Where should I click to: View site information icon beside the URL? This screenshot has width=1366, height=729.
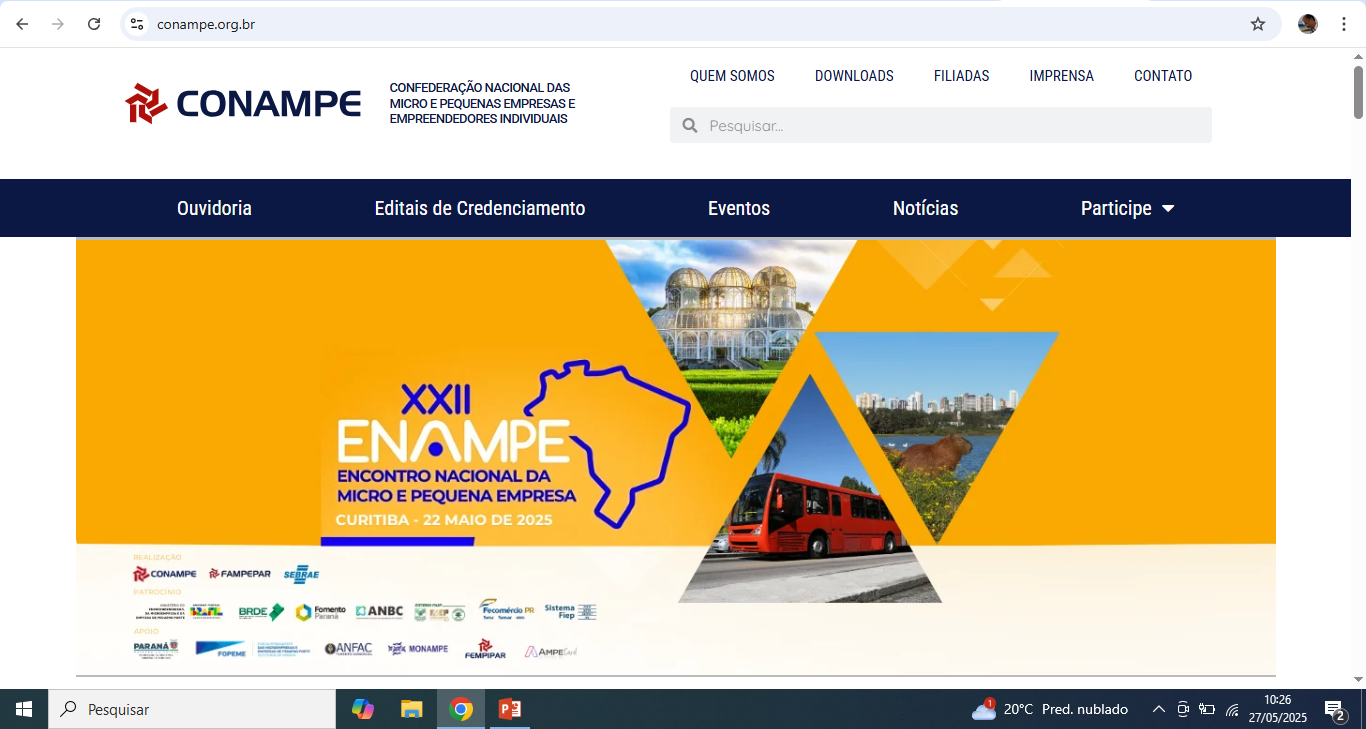137,24
